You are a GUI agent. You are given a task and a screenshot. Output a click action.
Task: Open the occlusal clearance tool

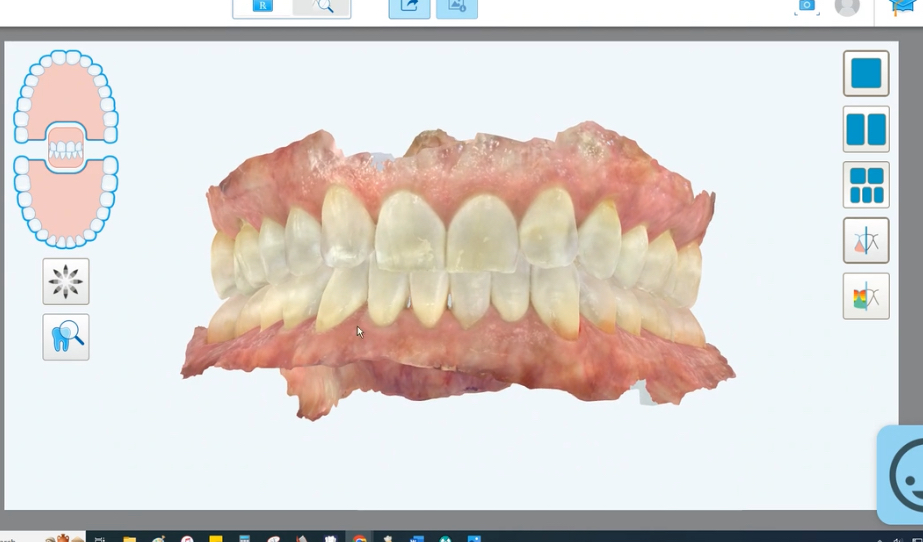866,241
